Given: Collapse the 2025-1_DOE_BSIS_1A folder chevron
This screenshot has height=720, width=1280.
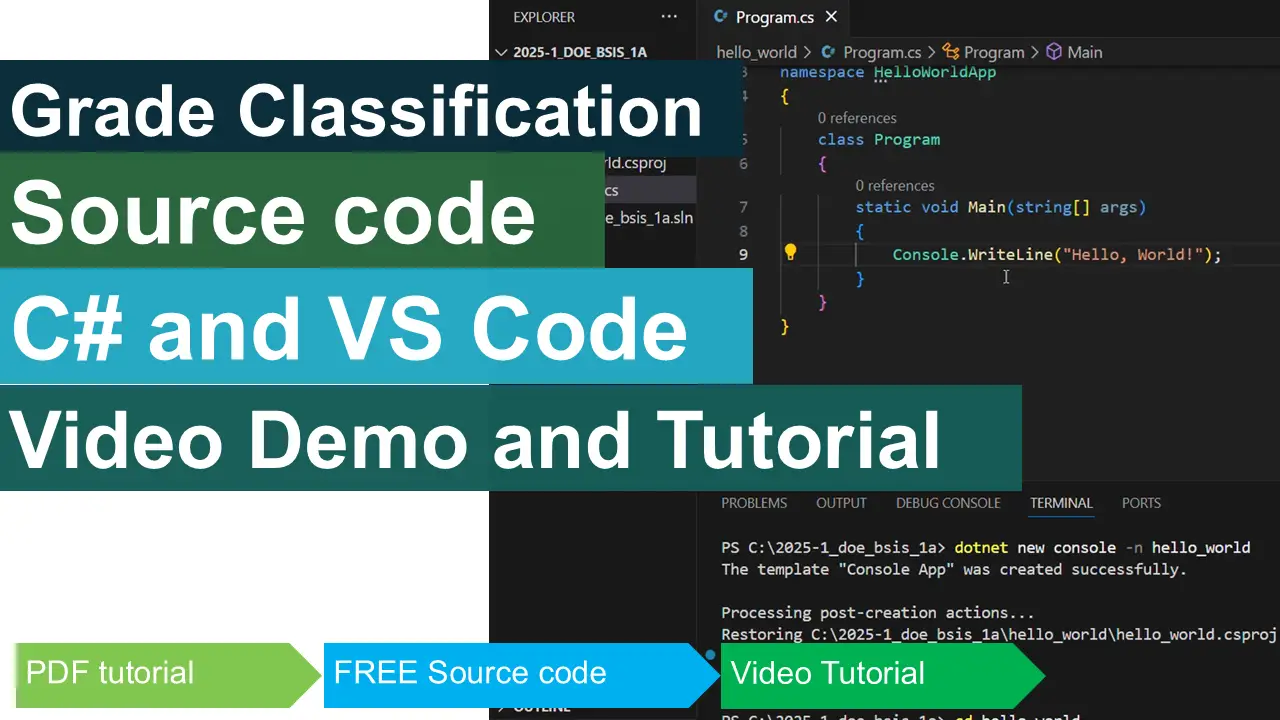Looking at the screenshot, I should pyautogui.click(x=500, y=52).
